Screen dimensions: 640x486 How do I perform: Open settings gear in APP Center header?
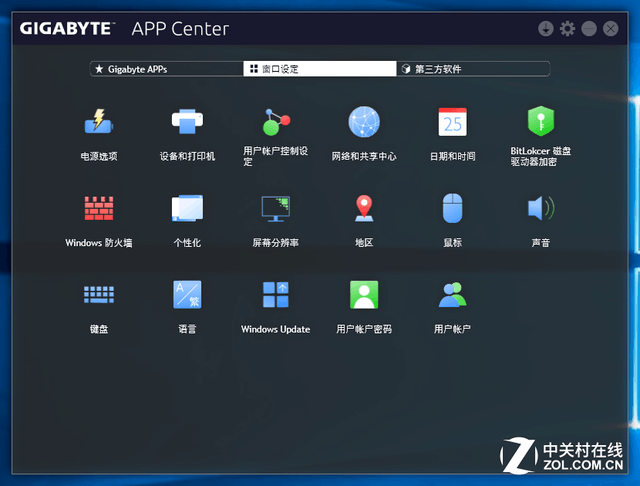click(567, 29)
